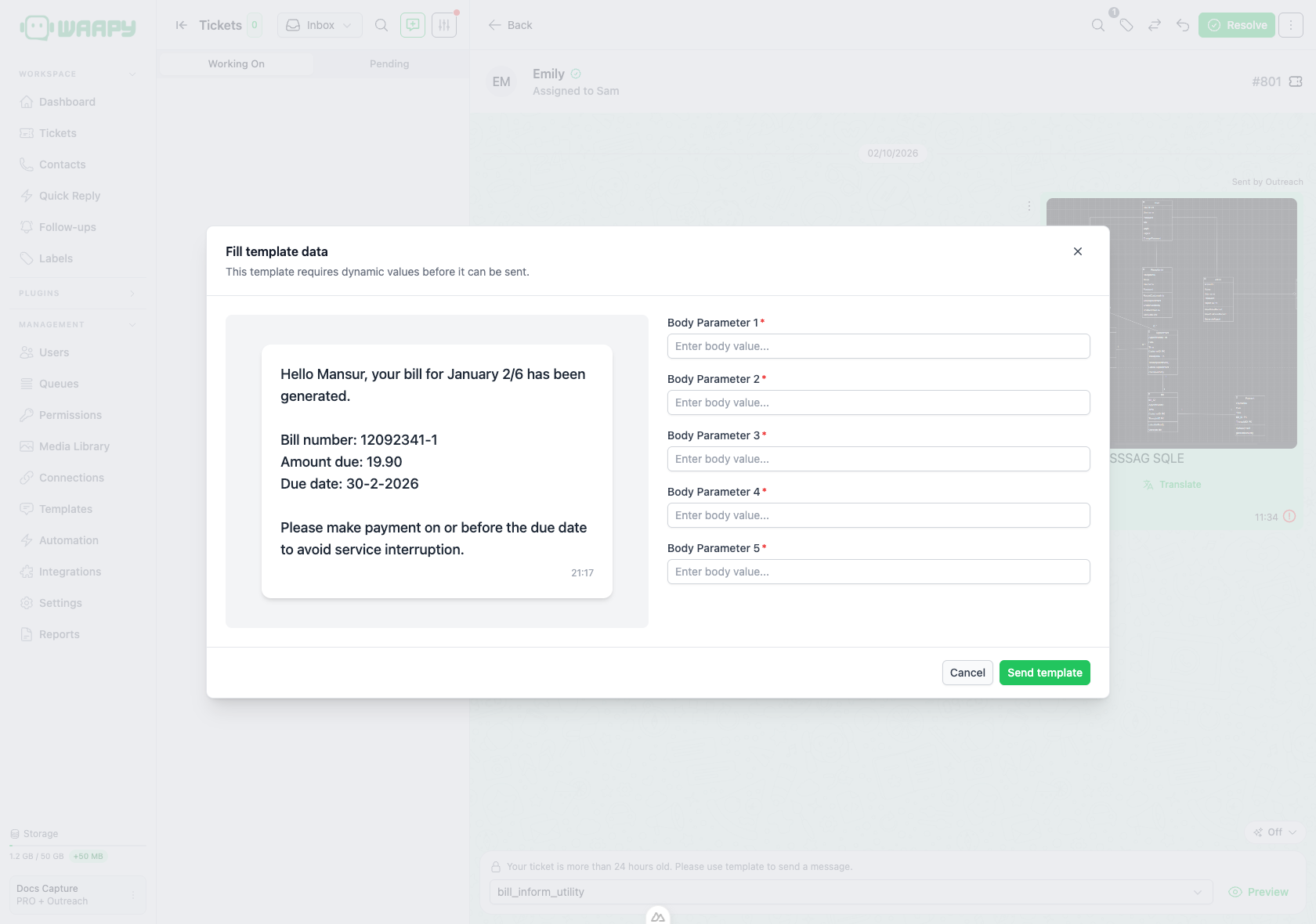Screen dimensions: 1316x924
Task: Close the Fill template data dialog
Action: (1078, 251)
